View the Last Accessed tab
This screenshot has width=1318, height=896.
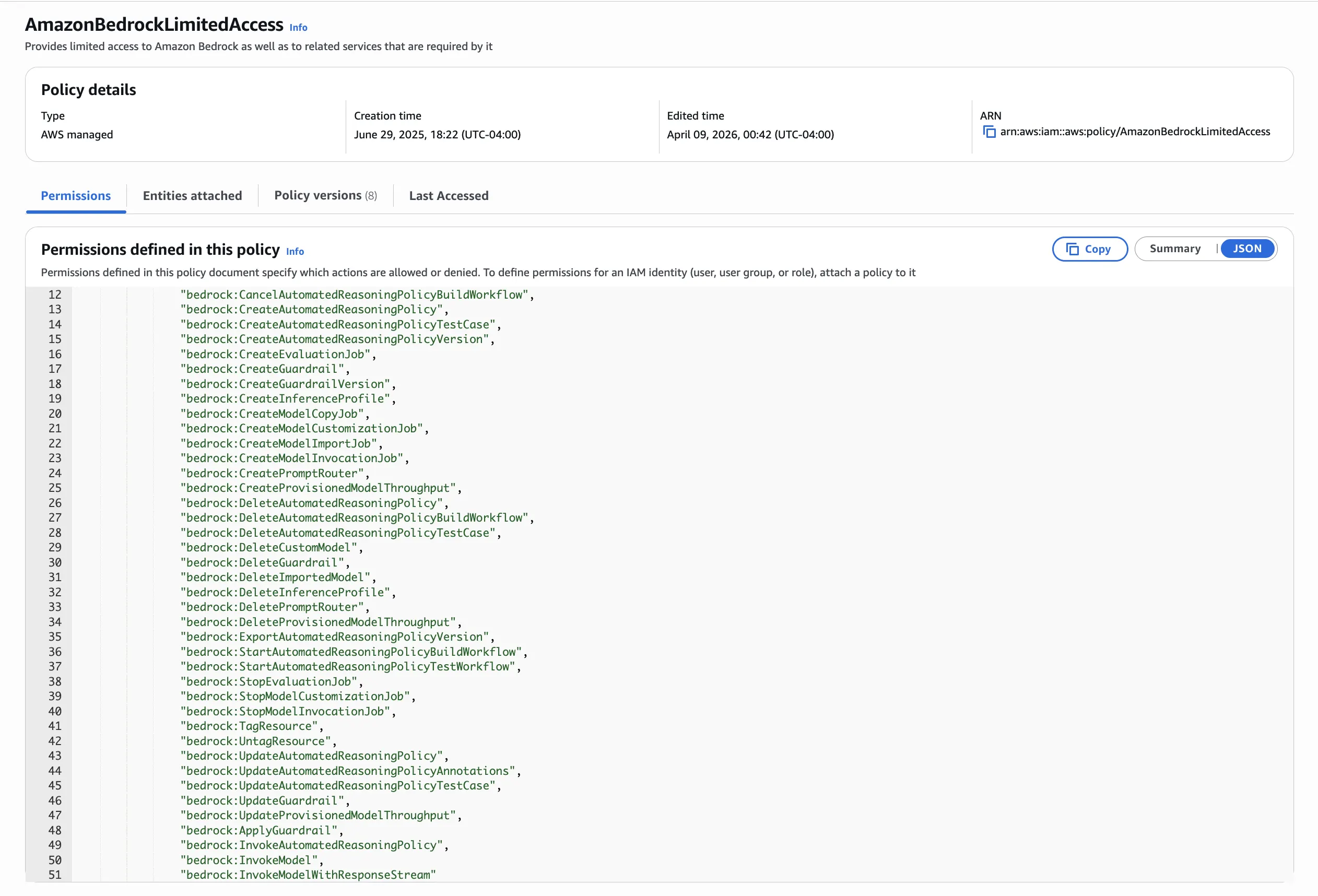pyautogui.click(x=449, y=196)
